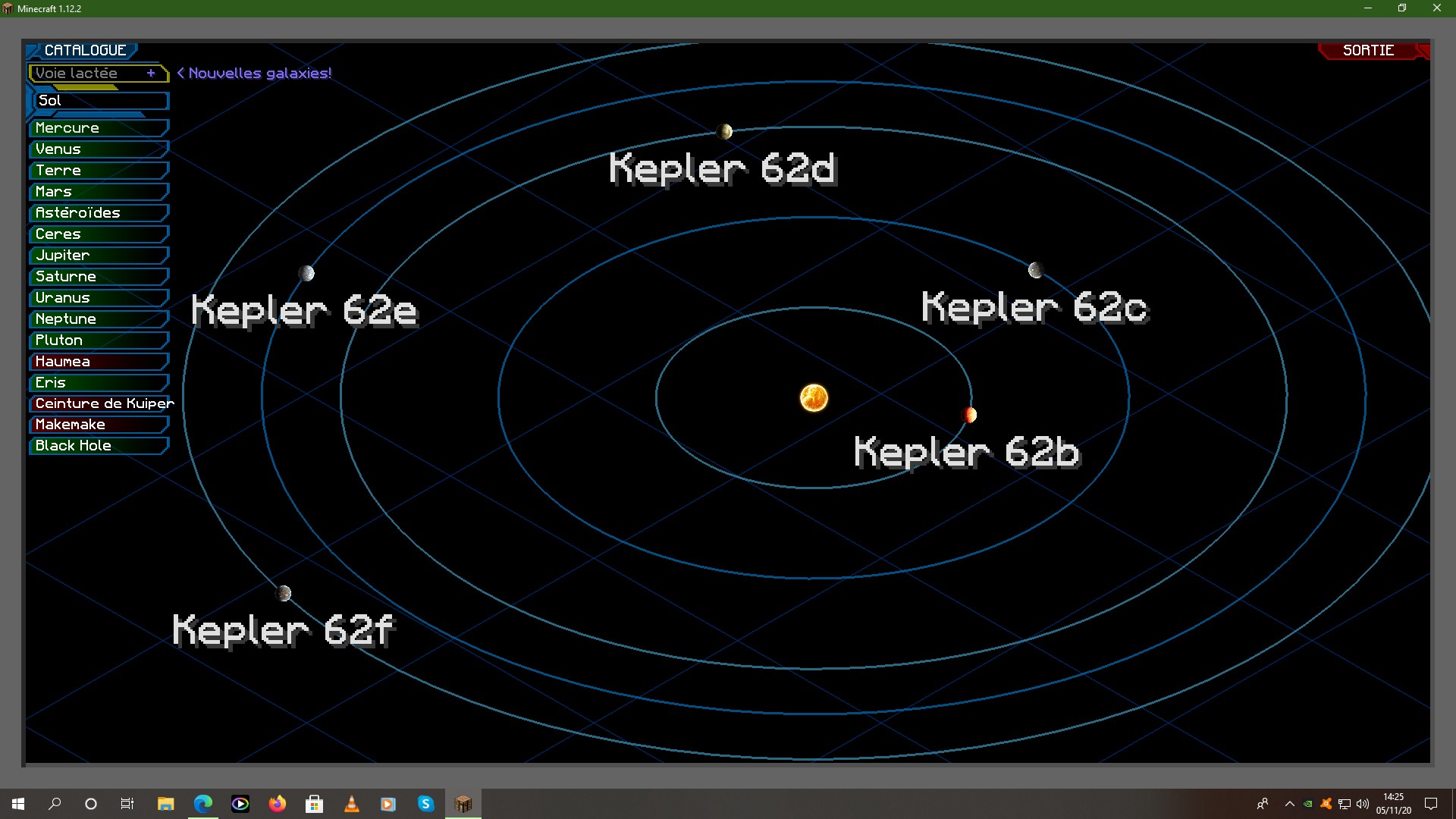
Task: Select Black Hole in the catalogue
Action: point(99,446)
